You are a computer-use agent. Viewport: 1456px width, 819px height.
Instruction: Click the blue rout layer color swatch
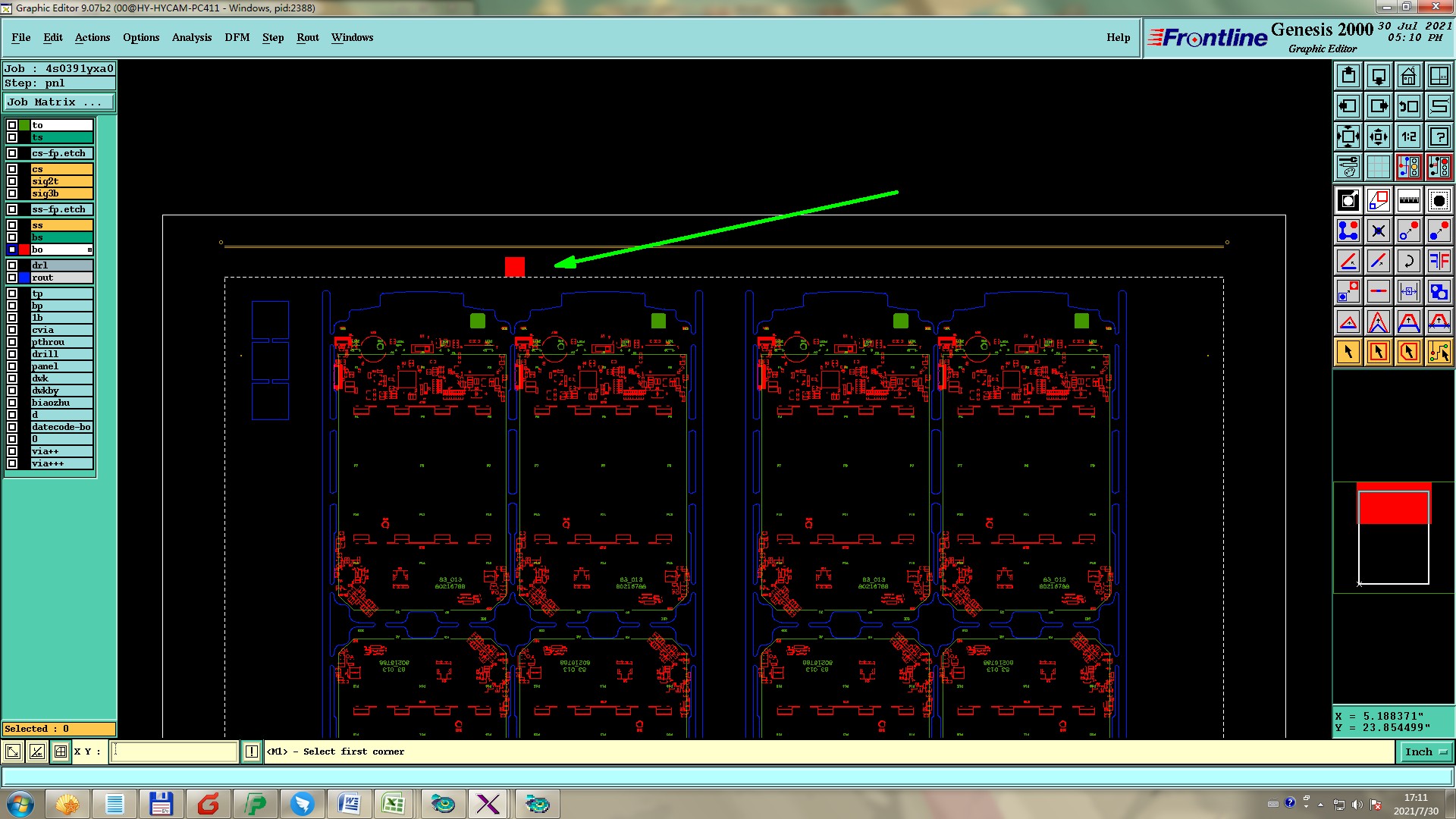click(x=24, y=278)
